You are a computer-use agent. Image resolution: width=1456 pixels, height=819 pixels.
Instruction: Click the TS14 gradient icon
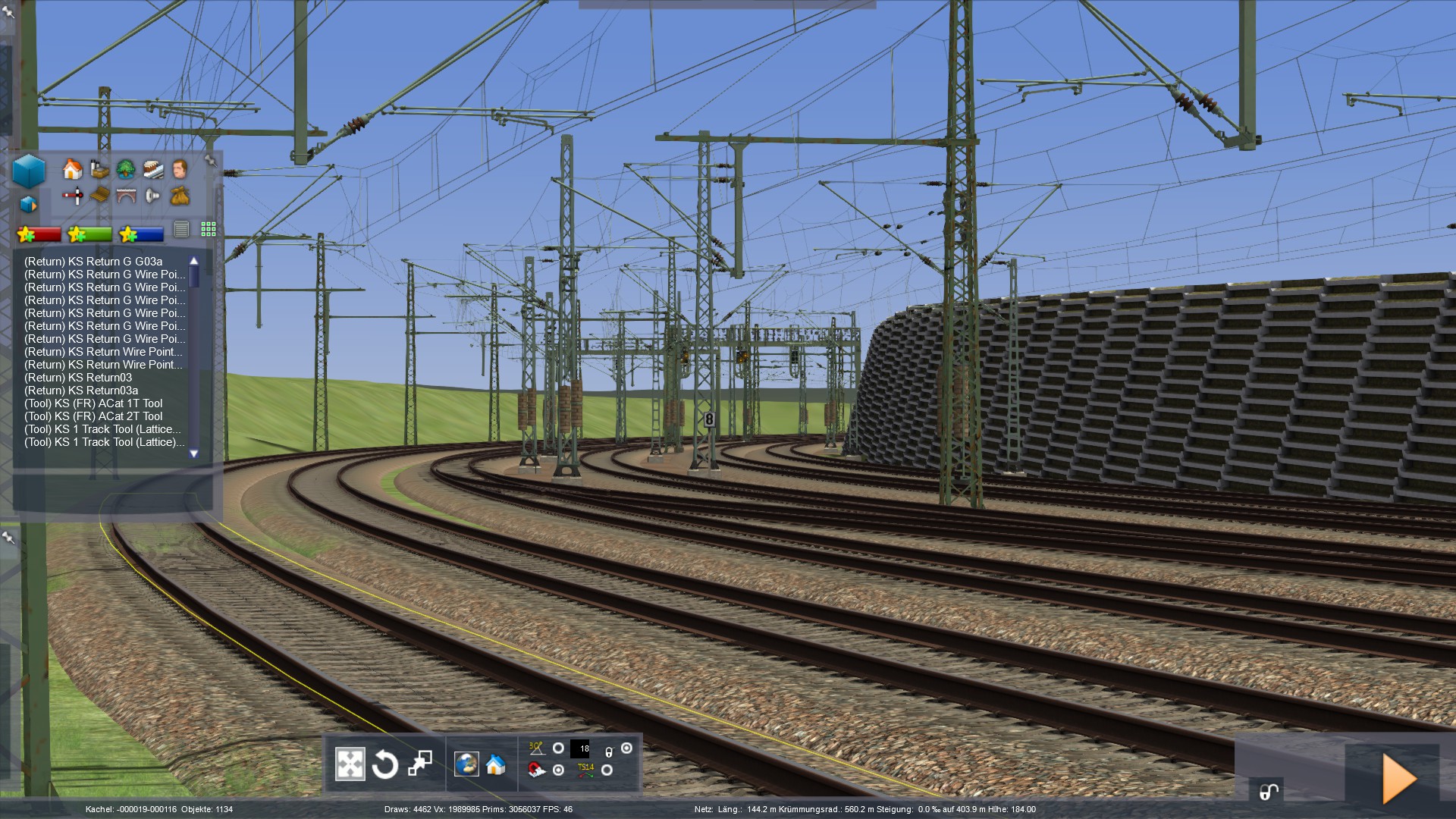pos(585,770)
